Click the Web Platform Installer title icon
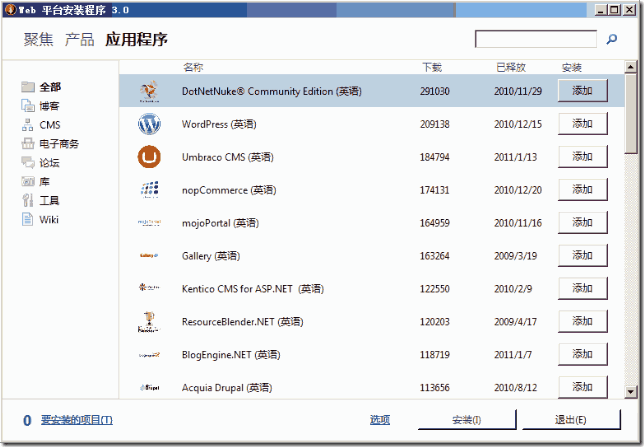 point(10,9)
